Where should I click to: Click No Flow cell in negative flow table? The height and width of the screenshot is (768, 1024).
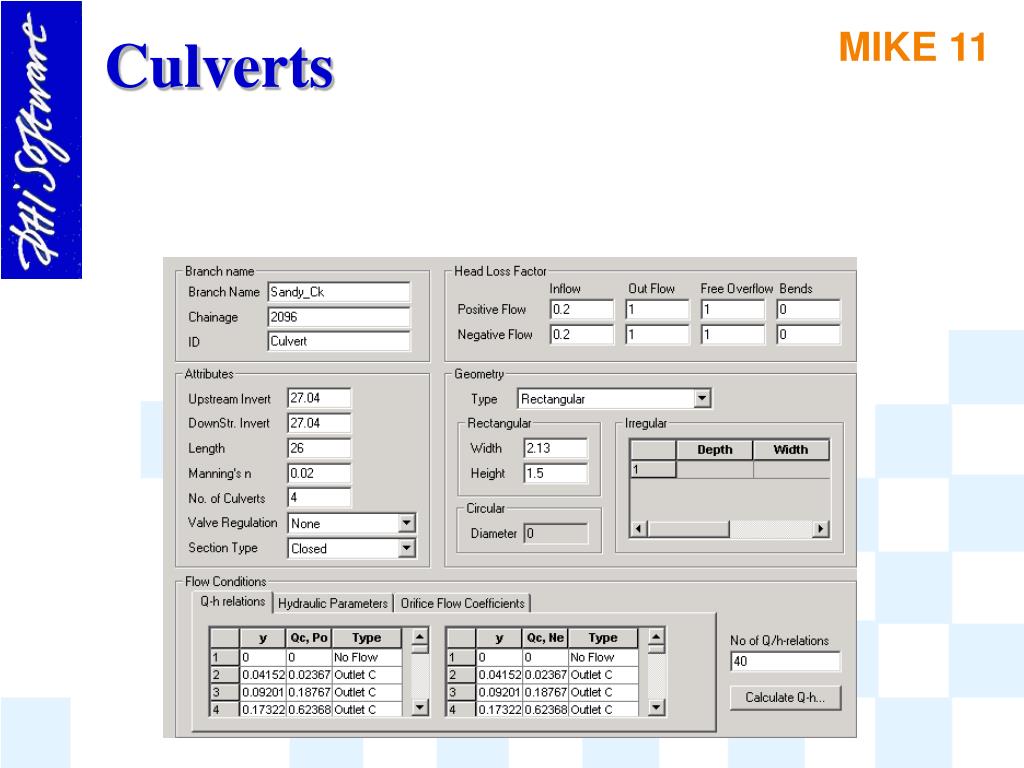point(603,657)
